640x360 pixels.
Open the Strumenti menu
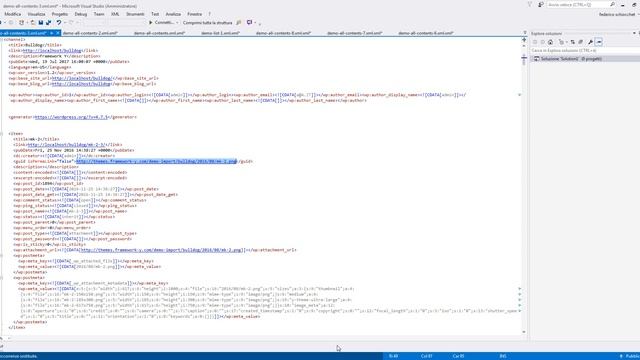point(135,14)
